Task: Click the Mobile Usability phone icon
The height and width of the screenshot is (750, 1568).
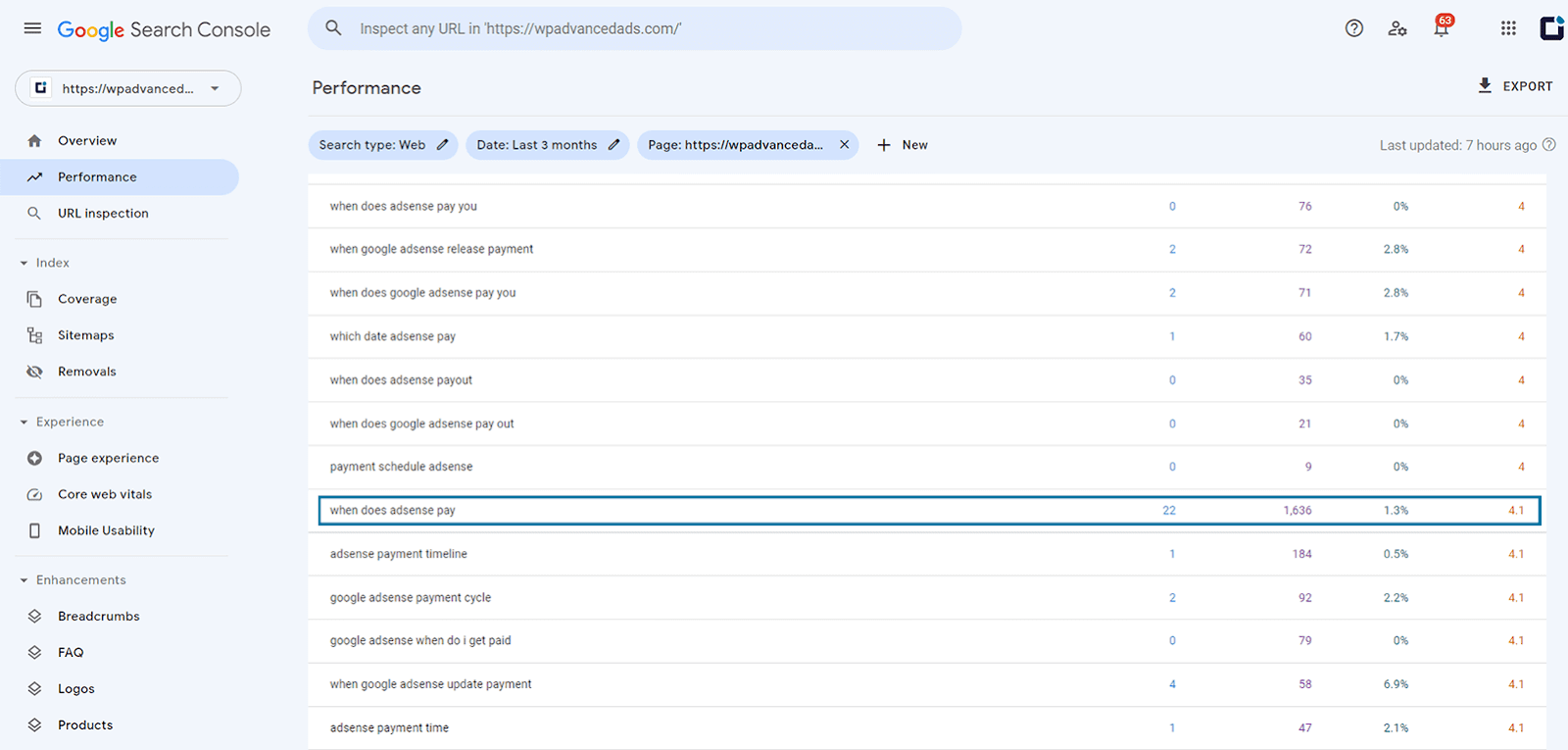Action: (35, 530)
